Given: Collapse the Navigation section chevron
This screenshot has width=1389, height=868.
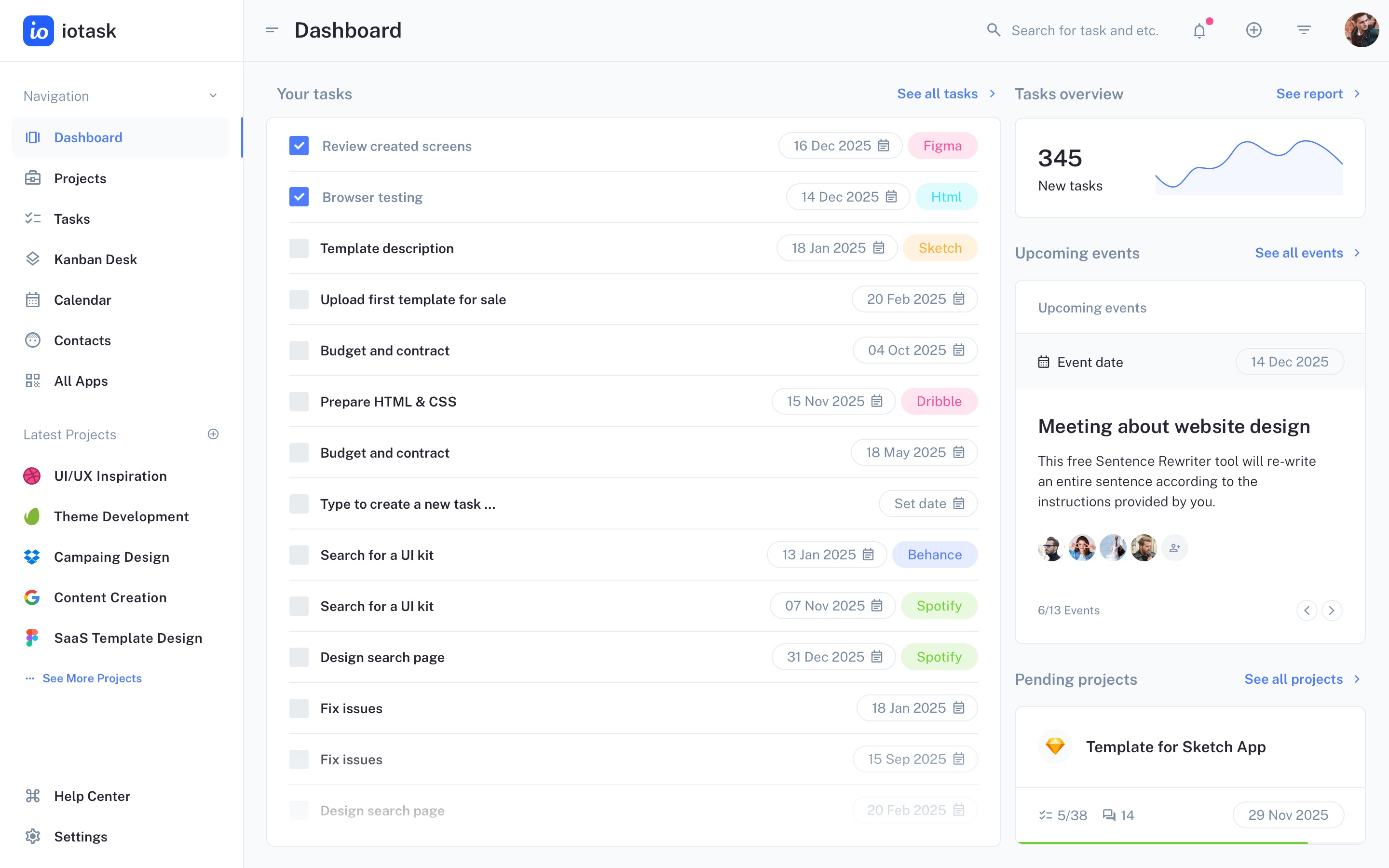Looking at the screenshot, I should (213, 96).
